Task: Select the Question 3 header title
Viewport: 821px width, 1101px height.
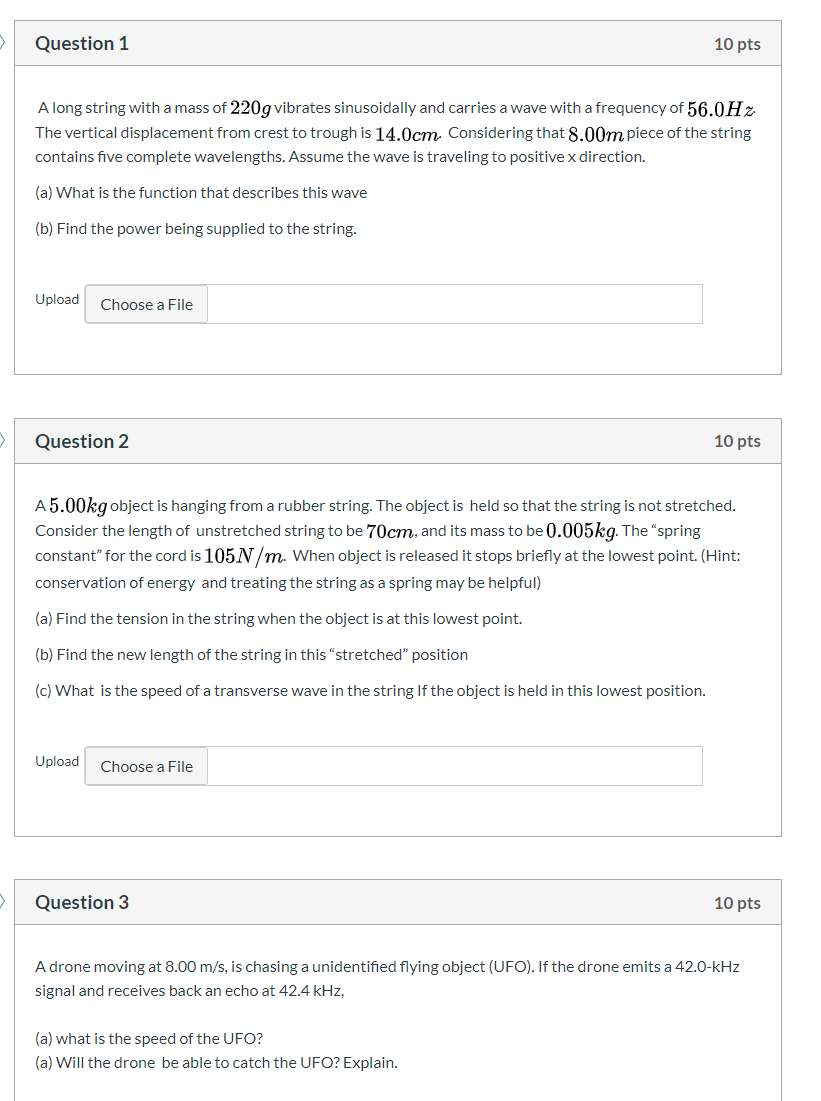Action: (x=82, y=902)
